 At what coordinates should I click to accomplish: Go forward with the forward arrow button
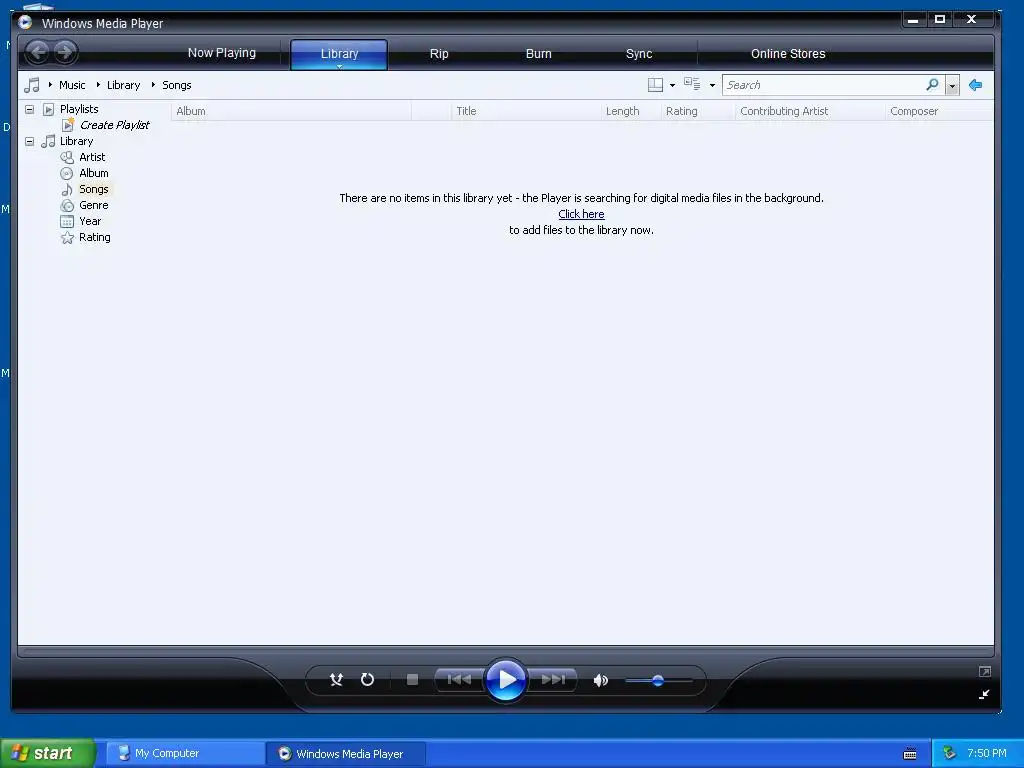pyautogui.click(x=65, y=52)
